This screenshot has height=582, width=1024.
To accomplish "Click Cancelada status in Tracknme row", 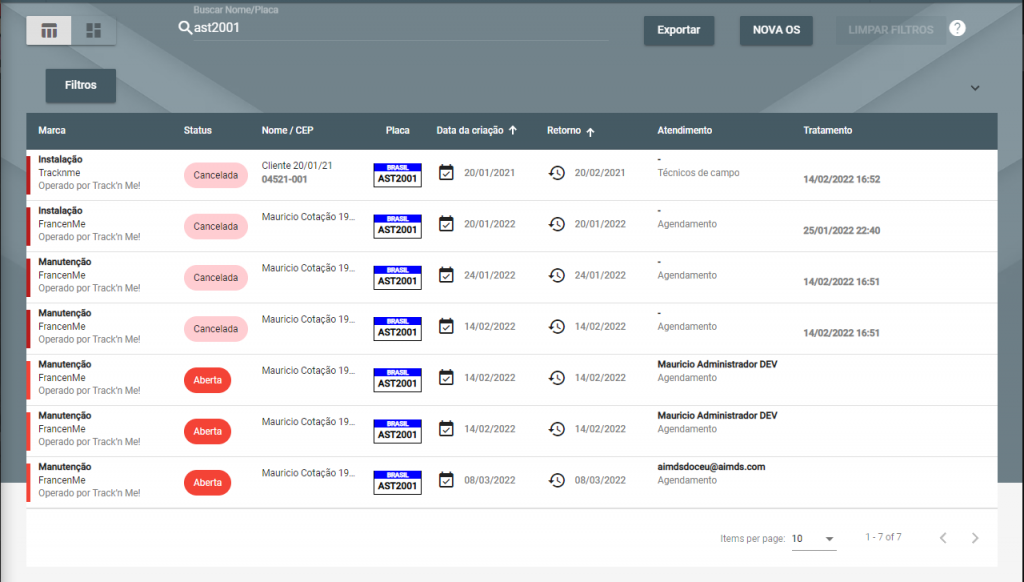I will (x=216, y=175).
